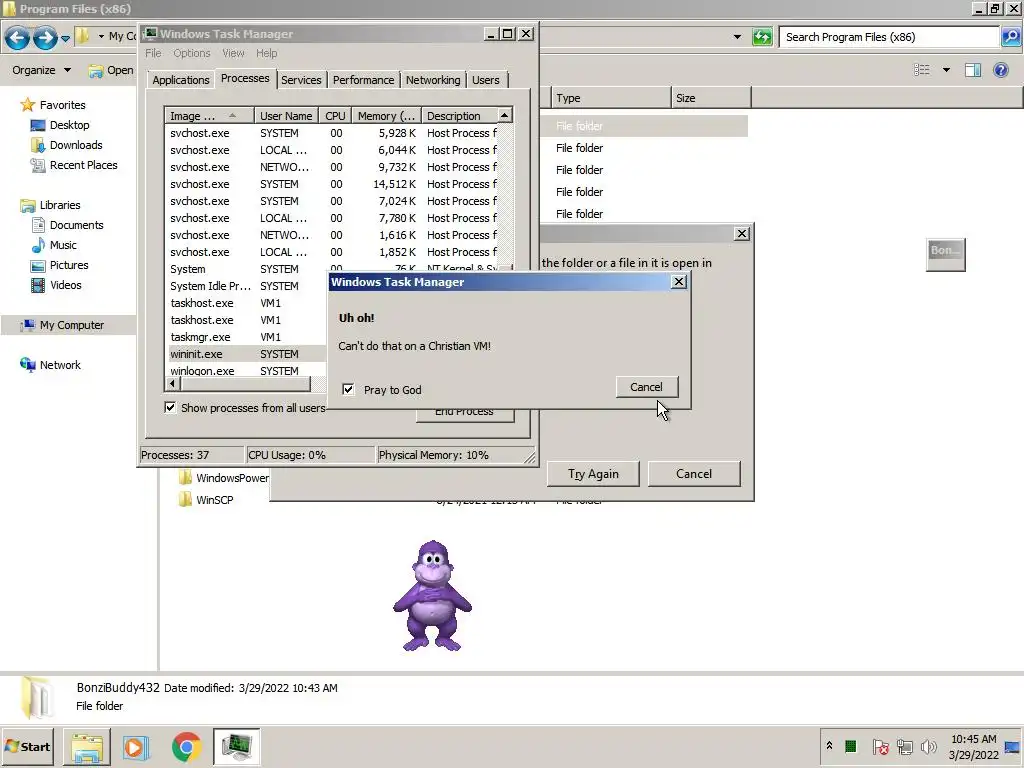The height and width of the screenshot is (768, 1024).
Task: Click into Search Program Files (x86) field
Action: click(889, 37)
